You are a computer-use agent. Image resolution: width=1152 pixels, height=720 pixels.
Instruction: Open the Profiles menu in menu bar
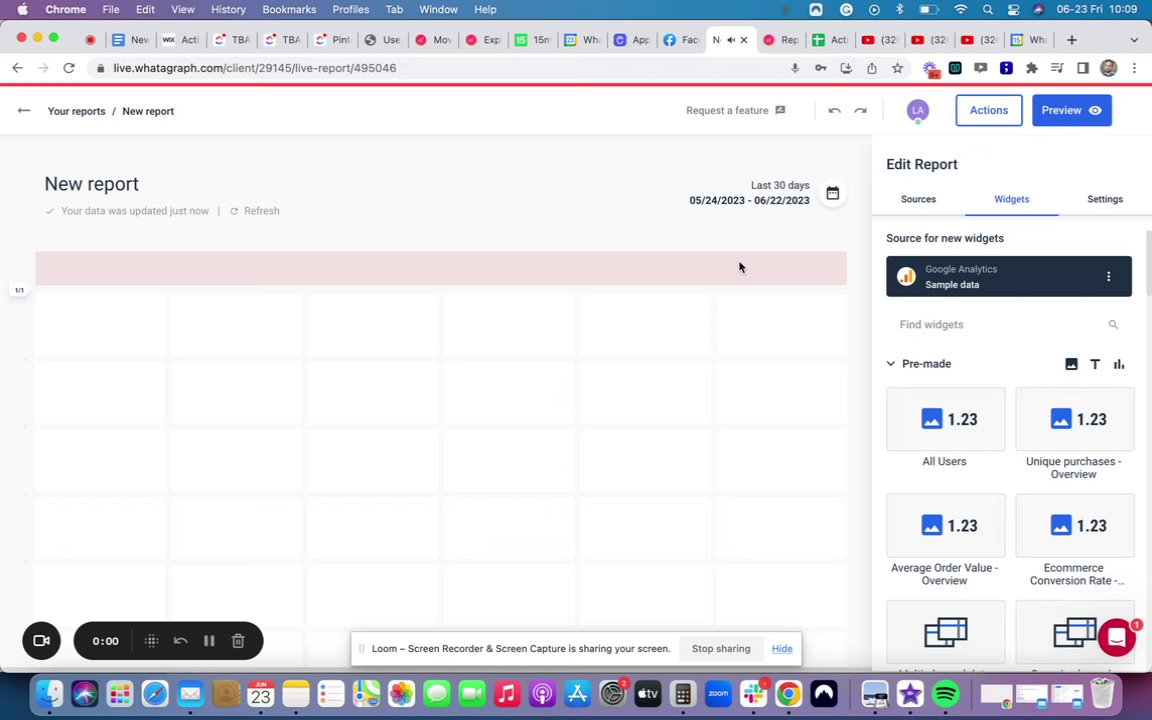point(350,10)
